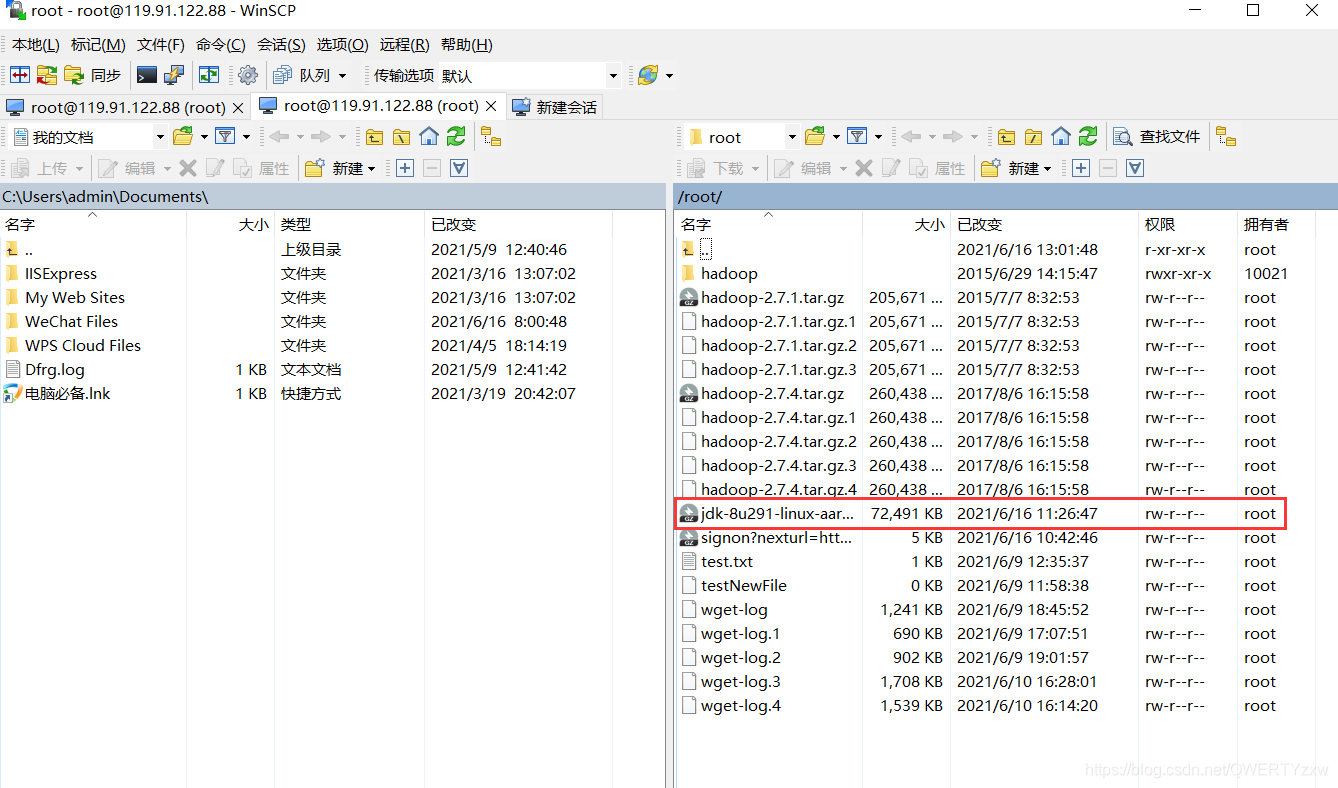Viewport: 1338px width, 788px height.
Task: Open in PuTTY icon in toolbar
Action: tap(174, 75)
